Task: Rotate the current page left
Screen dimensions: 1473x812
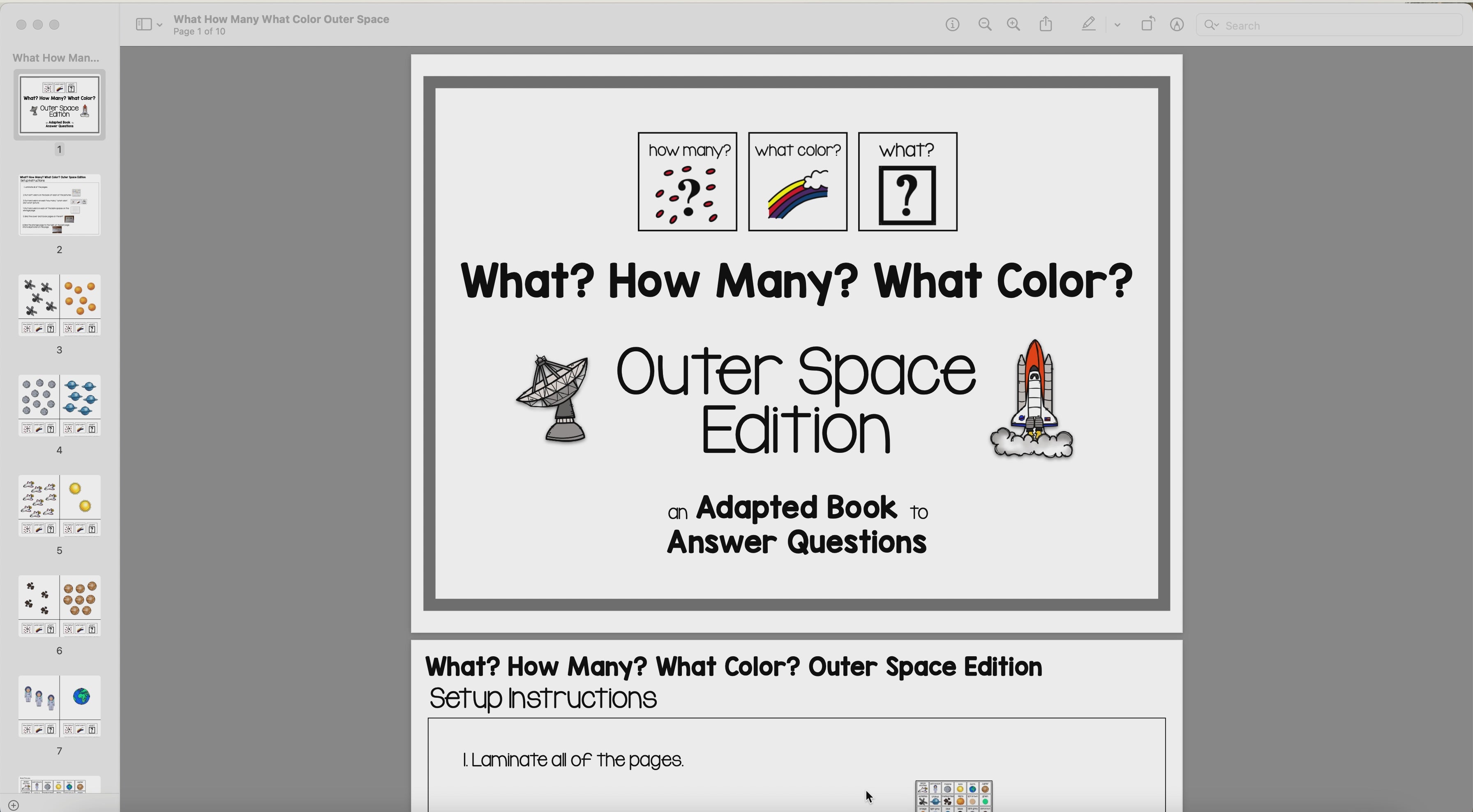Action: click(1147, 24)
